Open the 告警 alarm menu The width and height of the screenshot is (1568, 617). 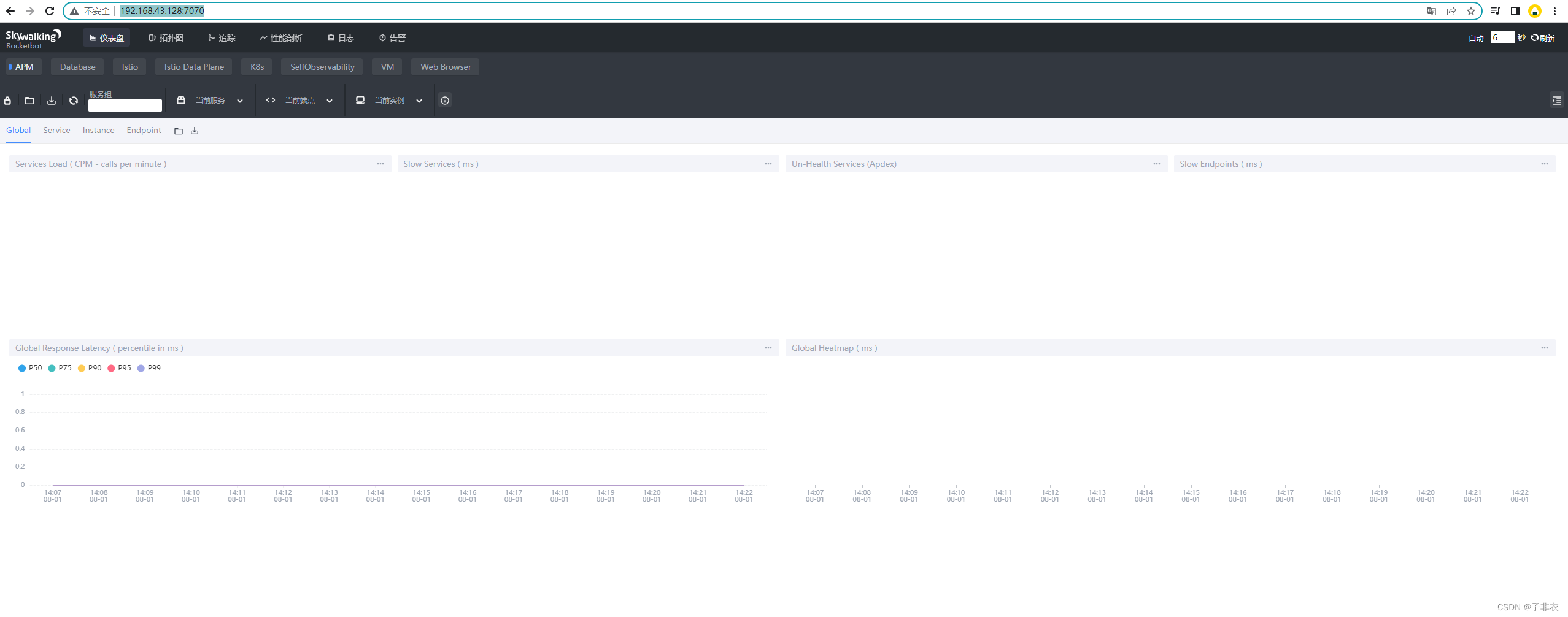[x=393, y=38]
